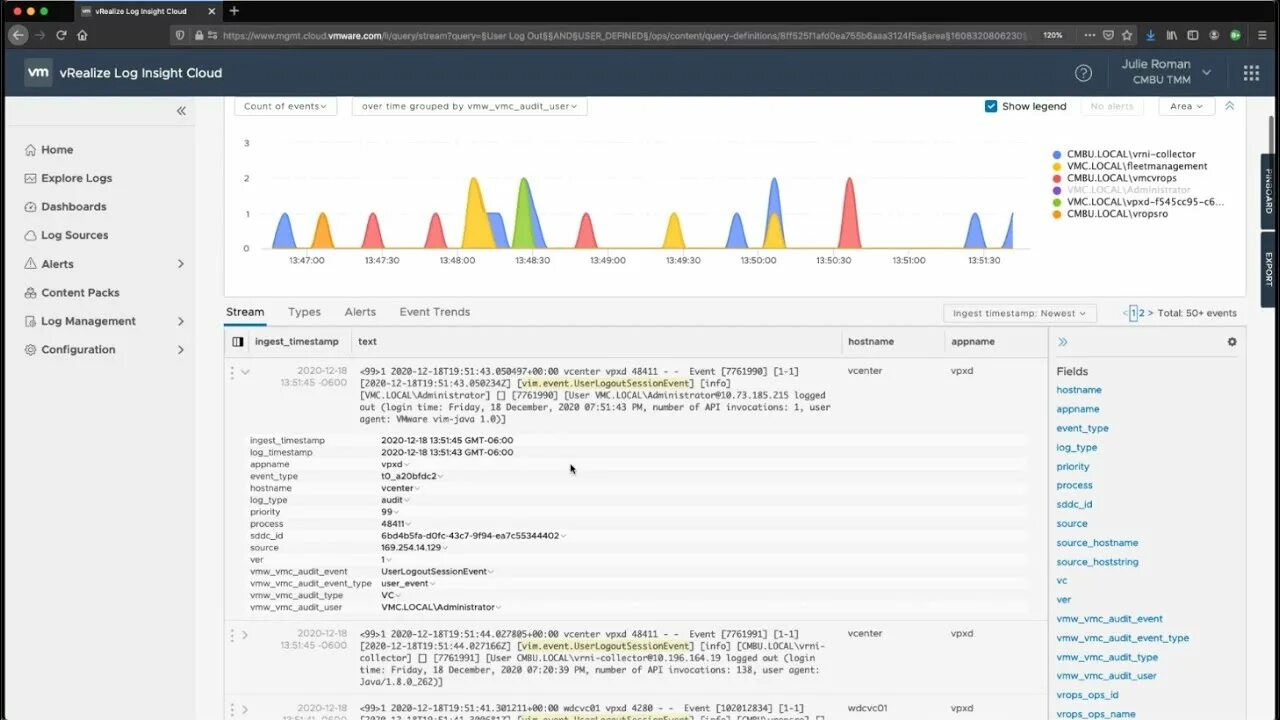The height and width of the screenshot is (720, 1280).
Task: Click the browser address bar URL
Action: coord(624,35)
